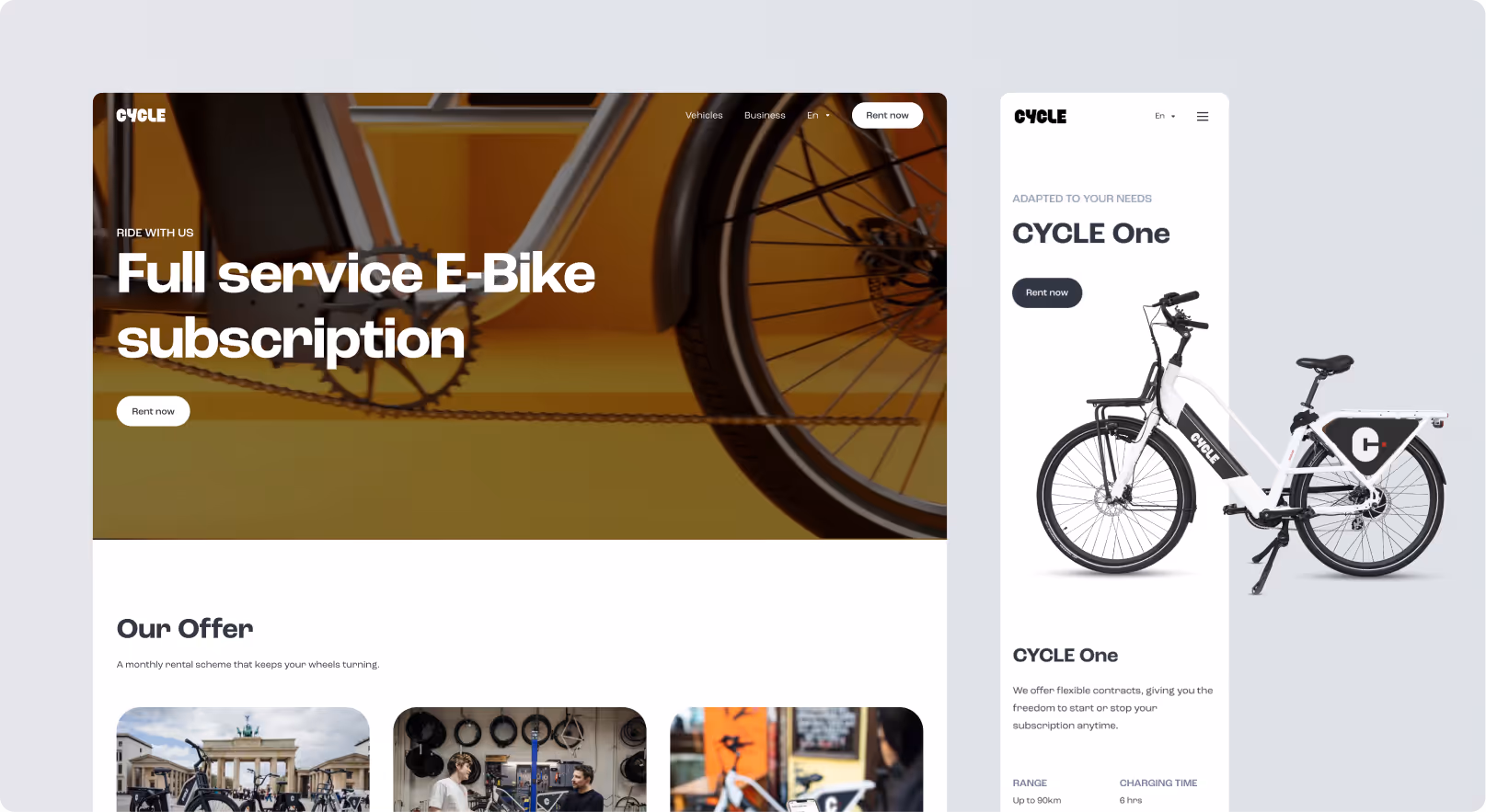Click the CYCLE logo in desktop header
The height and width of the screenshot is (812, 1486).
[x=141, y=115]
